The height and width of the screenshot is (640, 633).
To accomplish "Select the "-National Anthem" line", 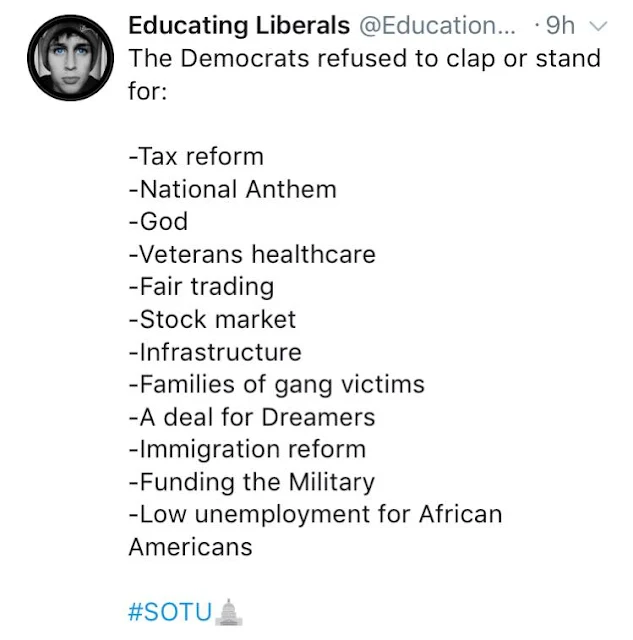I will click(x=232, y=189).
